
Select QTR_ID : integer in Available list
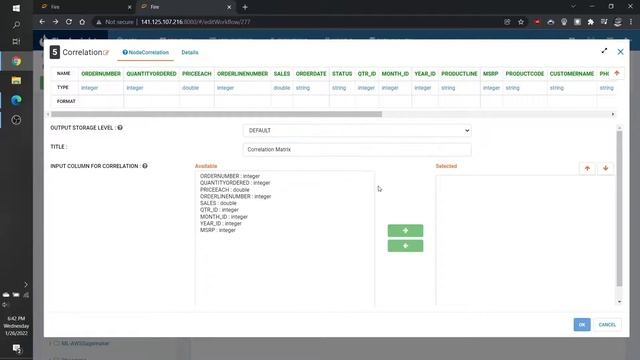(219, 210)
